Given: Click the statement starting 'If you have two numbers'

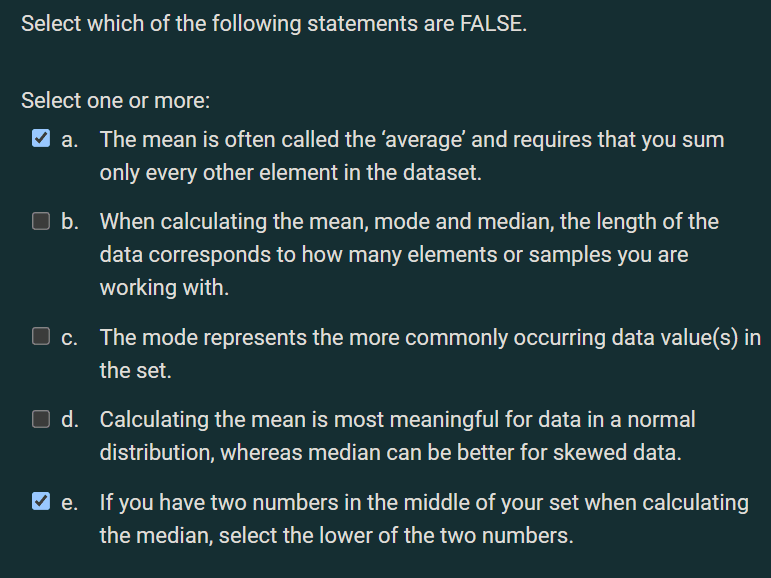Looking at the screenshot, I should pos(424,518).
